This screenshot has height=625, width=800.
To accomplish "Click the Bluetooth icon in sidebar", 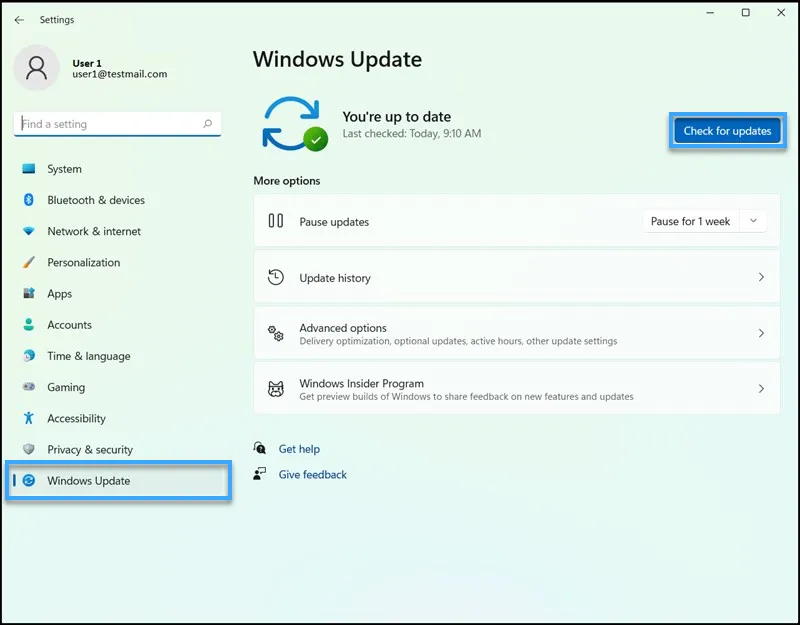I will click(29, 199).
